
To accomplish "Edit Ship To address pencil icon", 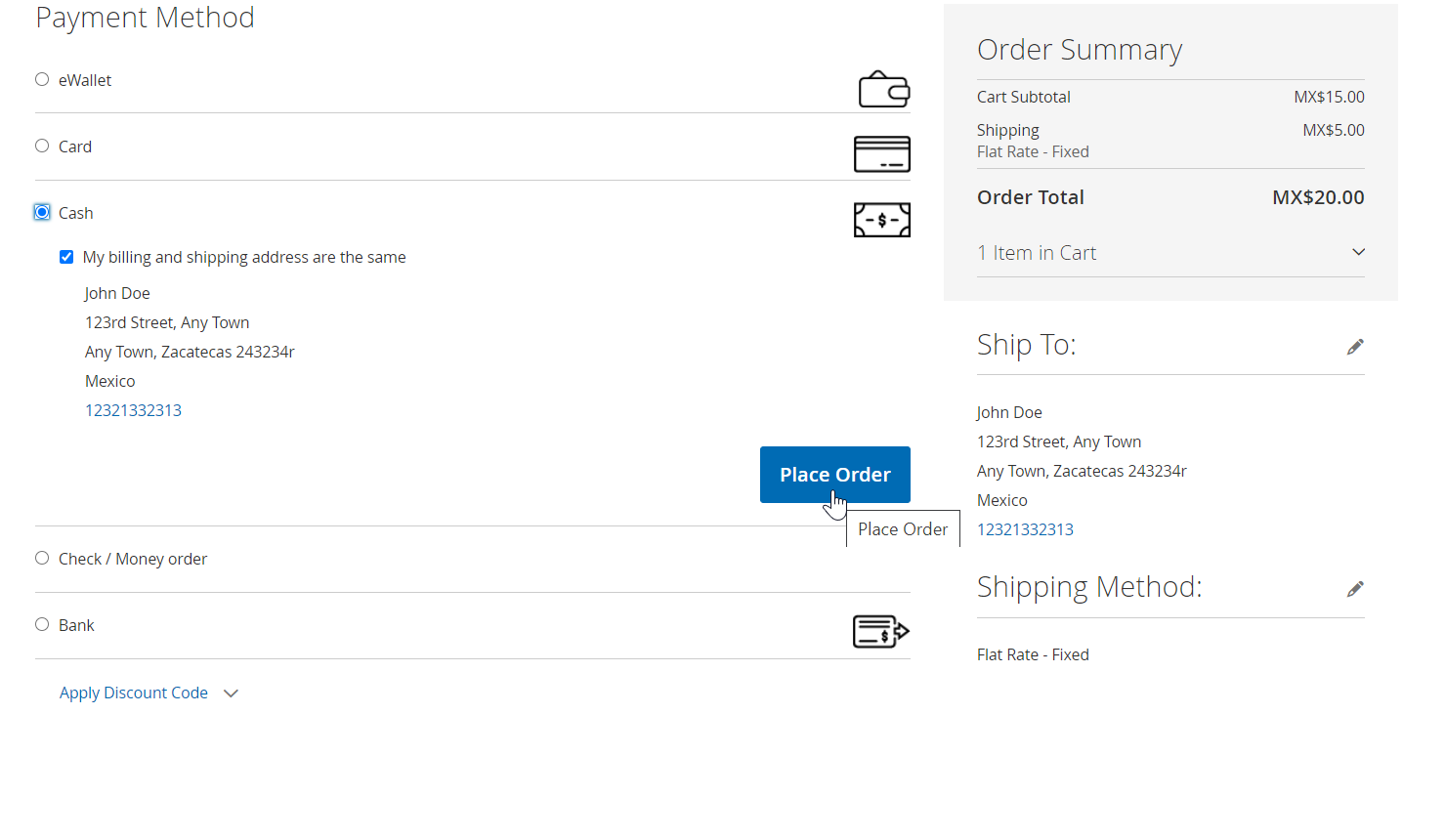I will tap(1354, 347).
